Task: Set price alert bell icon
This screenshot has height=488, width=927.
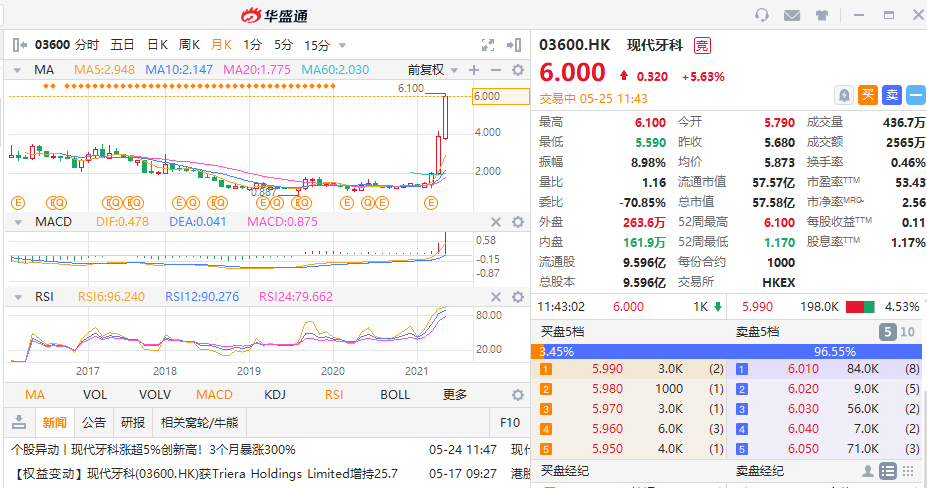Action: point(844,95)
